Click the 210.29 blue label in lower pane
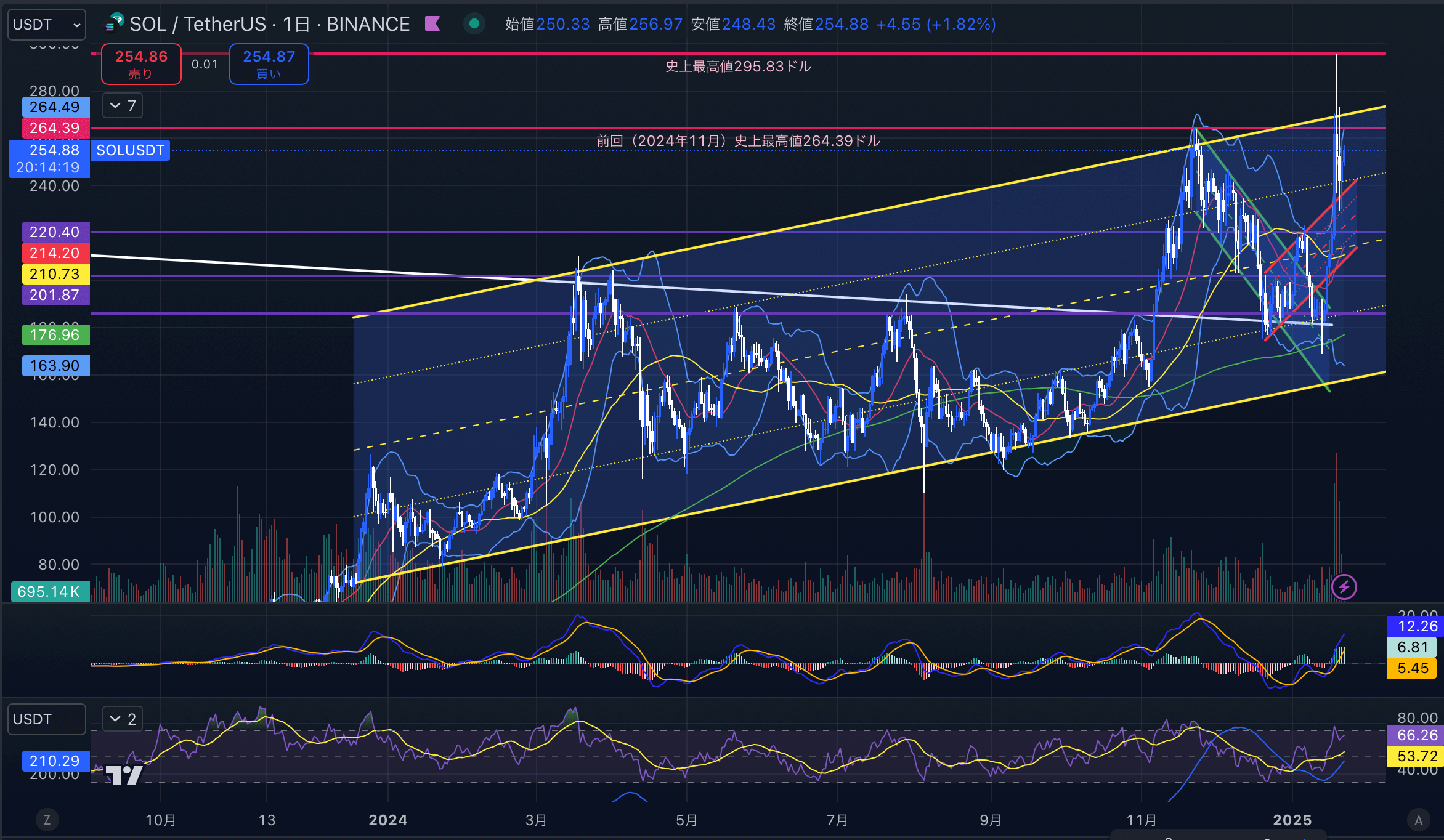 pyautogui.click(x=55, y=761)
